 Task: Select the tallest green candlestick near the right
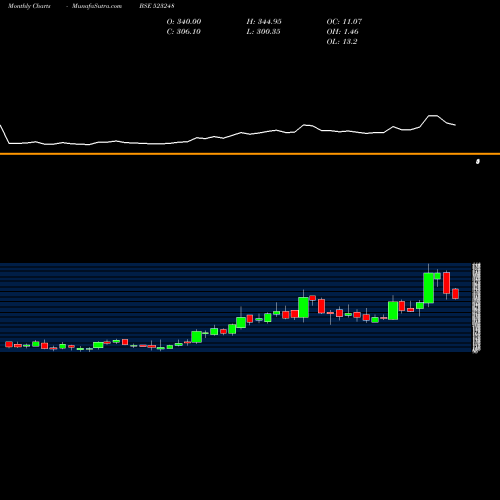[x=428, y=288]
